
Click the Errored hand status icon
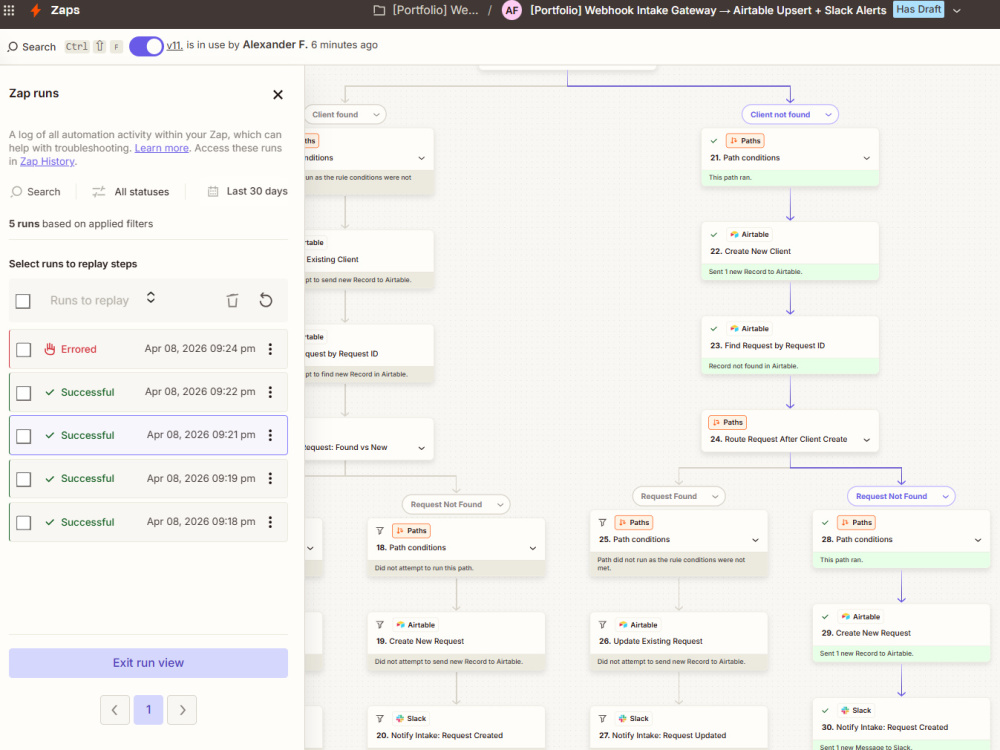[50, 349]
